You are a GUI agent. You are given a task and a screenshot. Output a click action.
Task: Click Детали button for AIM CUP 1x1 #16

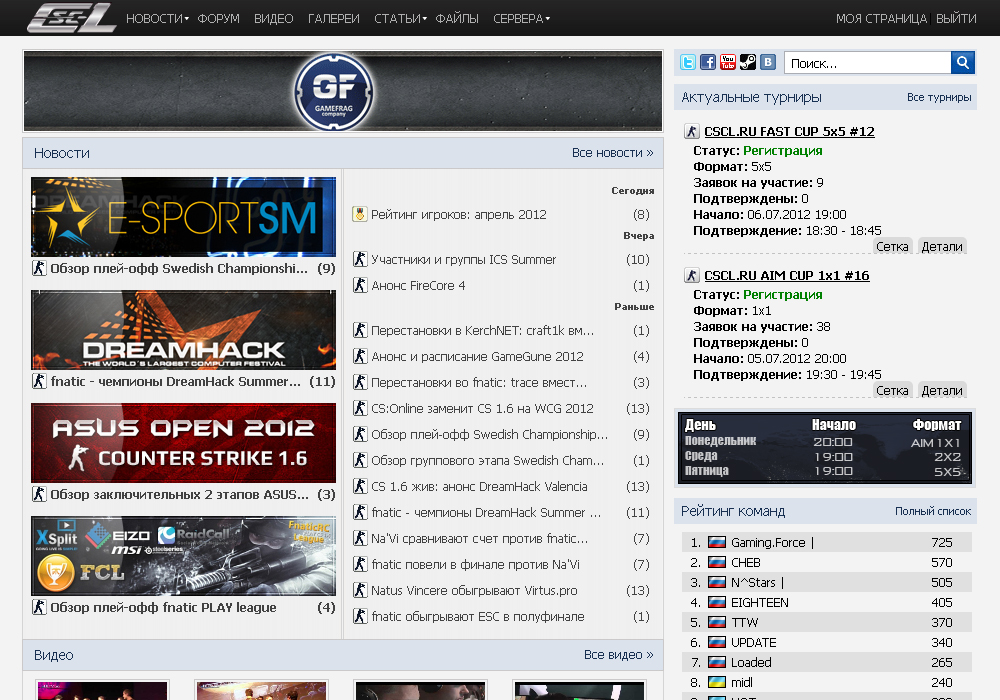pyautogui.click(x=942, y=391)
